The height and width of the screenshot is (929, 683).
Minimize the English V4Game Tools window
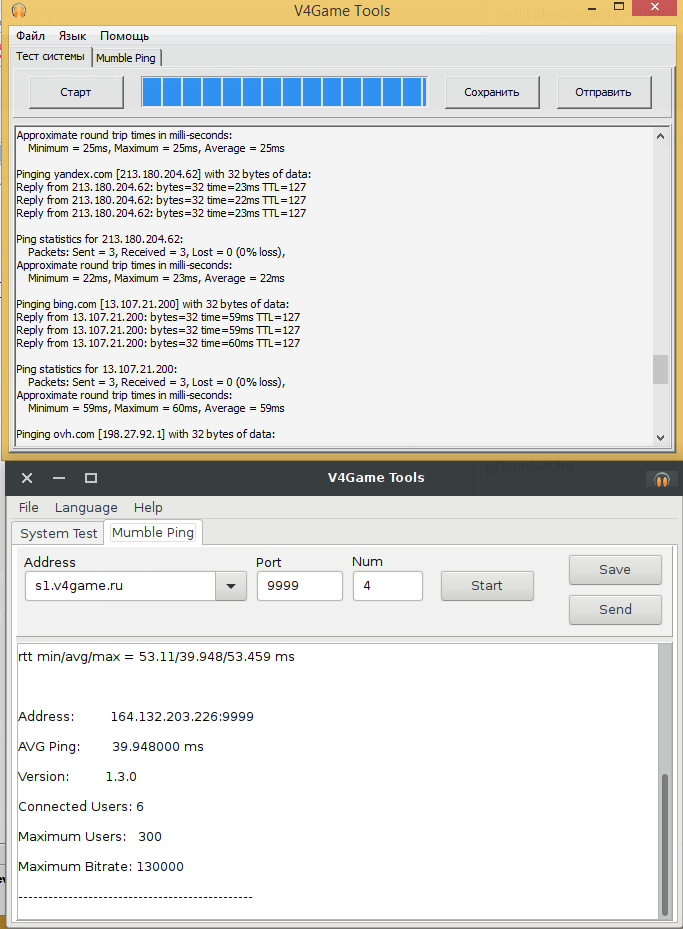[x=59, y=478]
